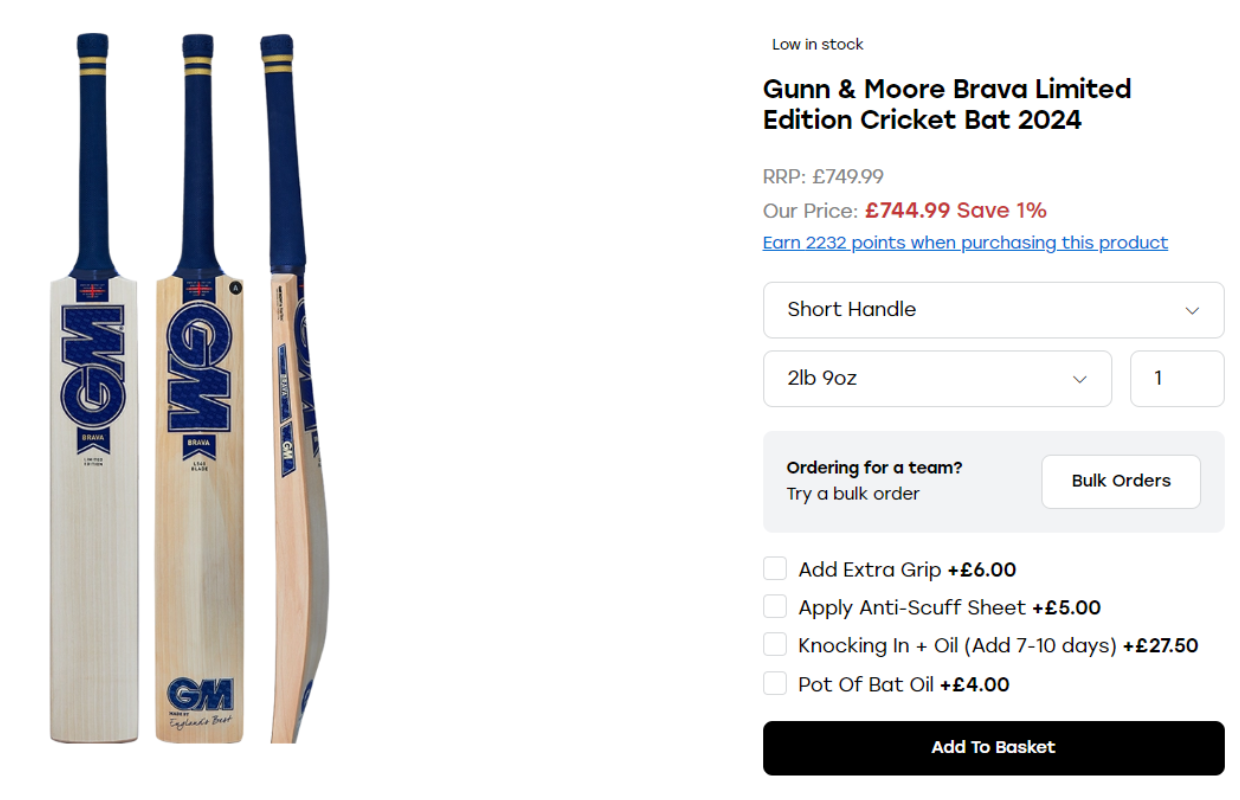This screenshot has height=800, width=1240.
Task: Check the Add Extra Grip option
Action: click(x=775, y=568)
